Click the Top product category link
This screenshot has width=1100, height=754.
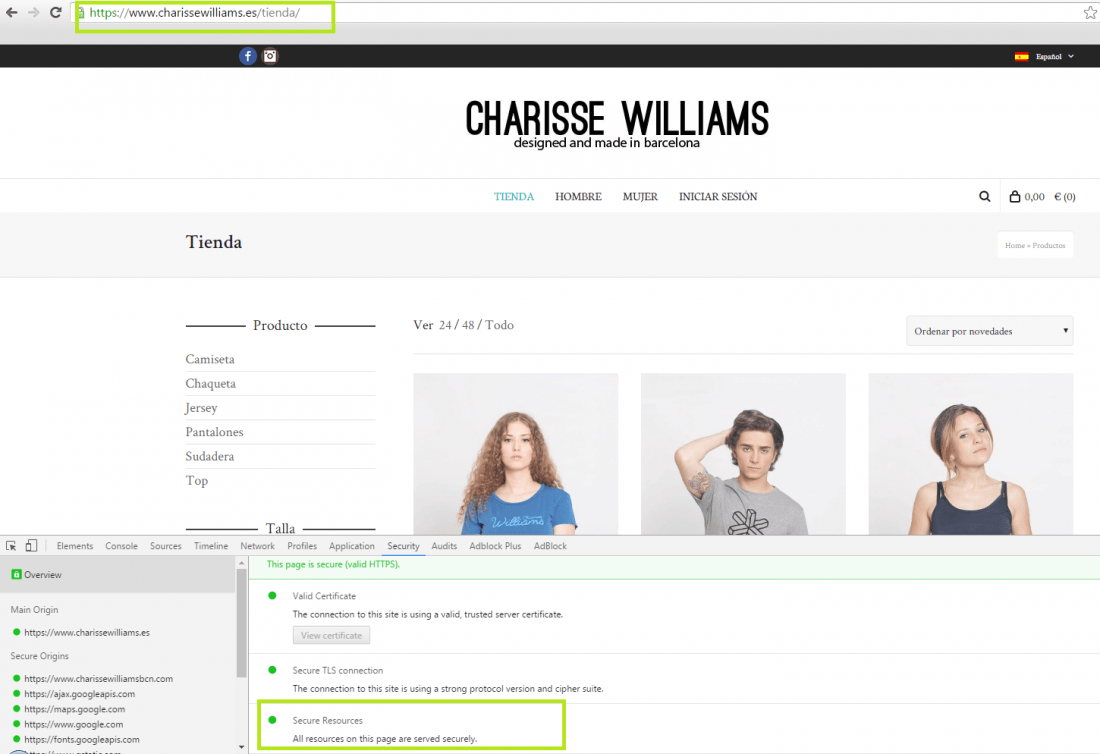pyautogui.click(x=196, y=481)
